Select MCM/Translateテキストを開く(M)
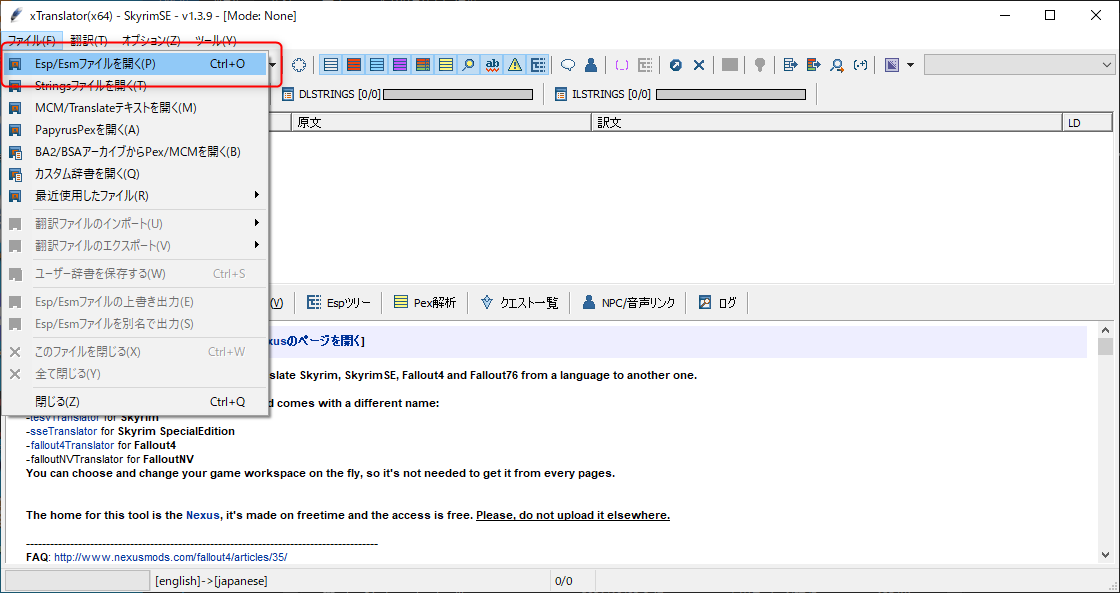The image size is (1120, 593). point(135,108)
